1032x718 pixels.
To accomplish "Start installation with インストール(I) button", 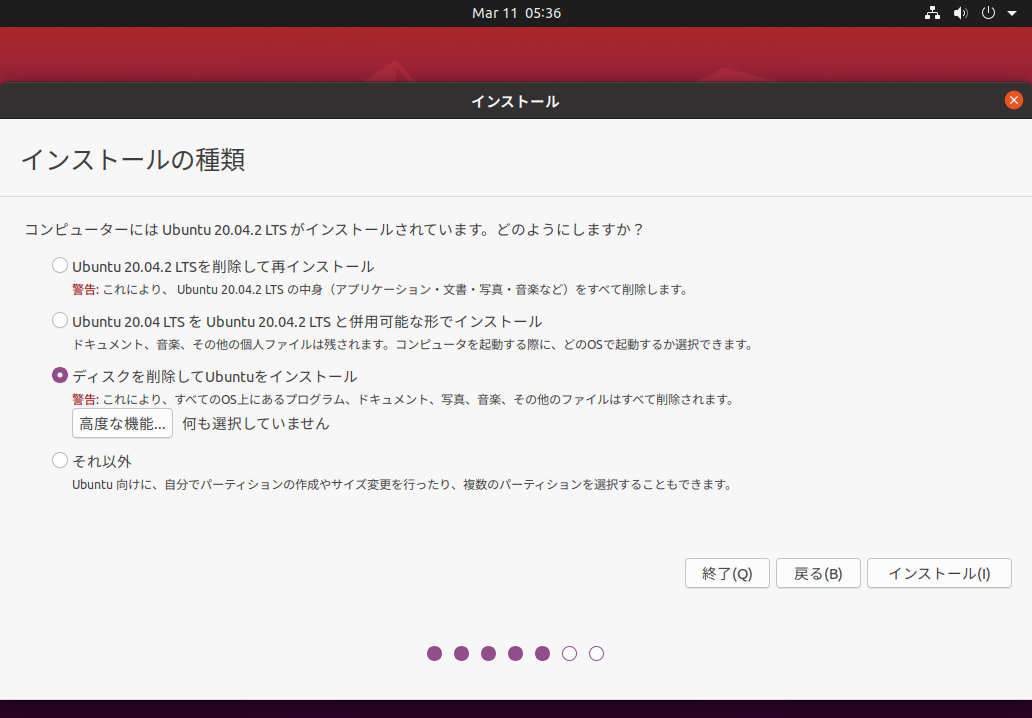I will (x=939, y=573).
